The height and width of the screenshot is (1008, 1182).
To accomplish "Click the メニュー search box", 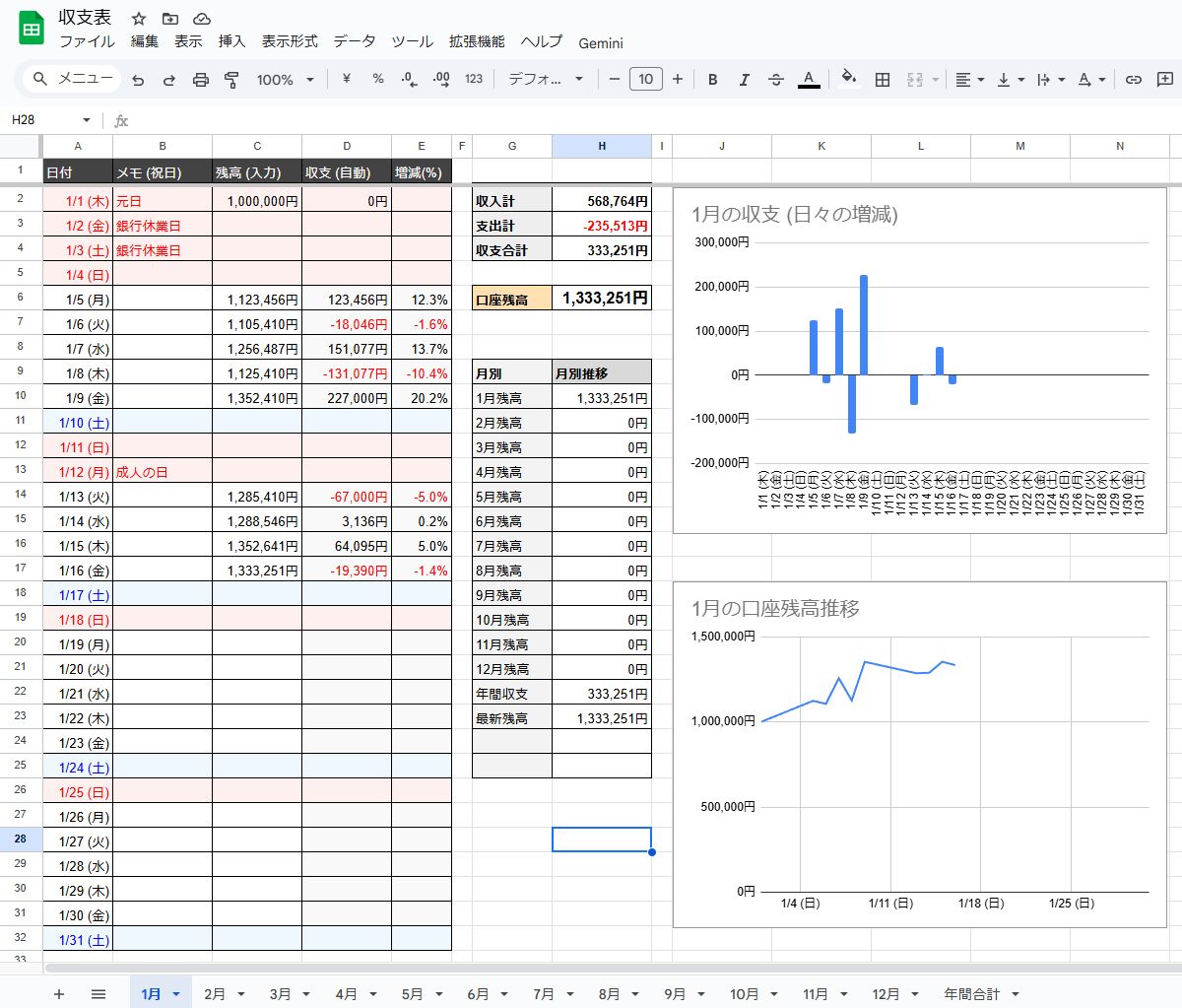I will pyautogui.click(x=72, y=79).
